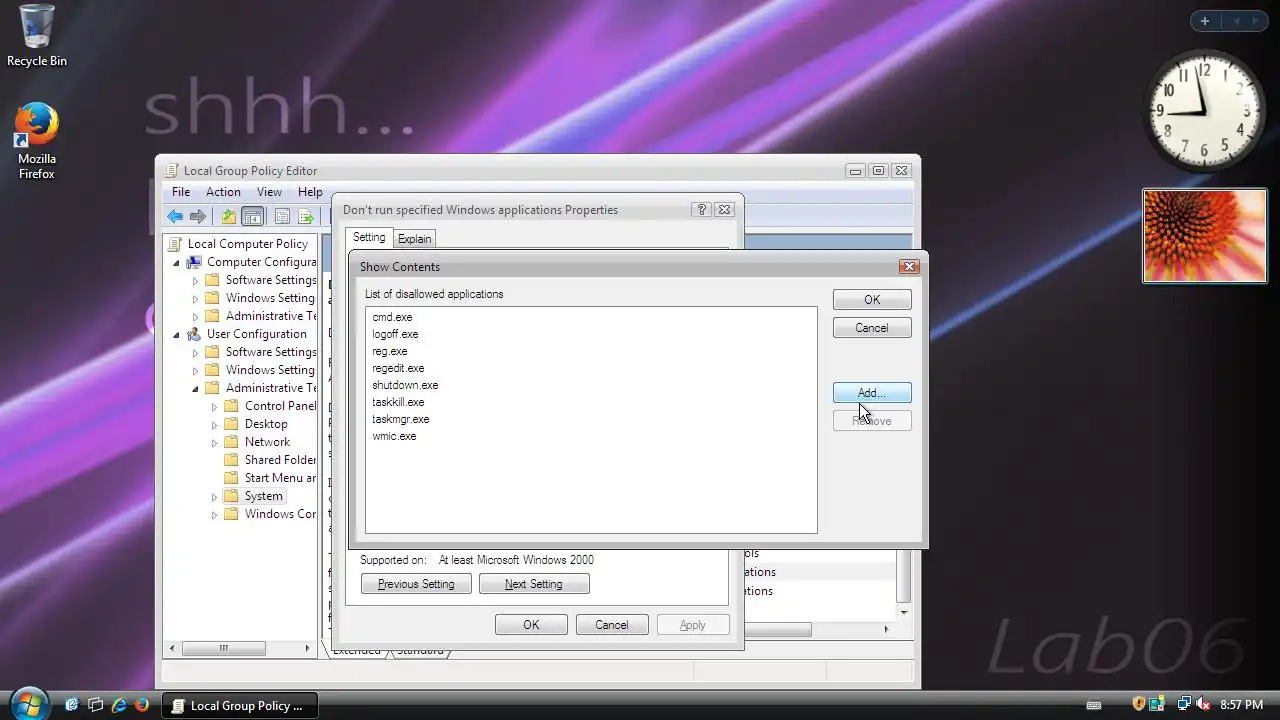Click the Add... button

click(x=872, y=393)
